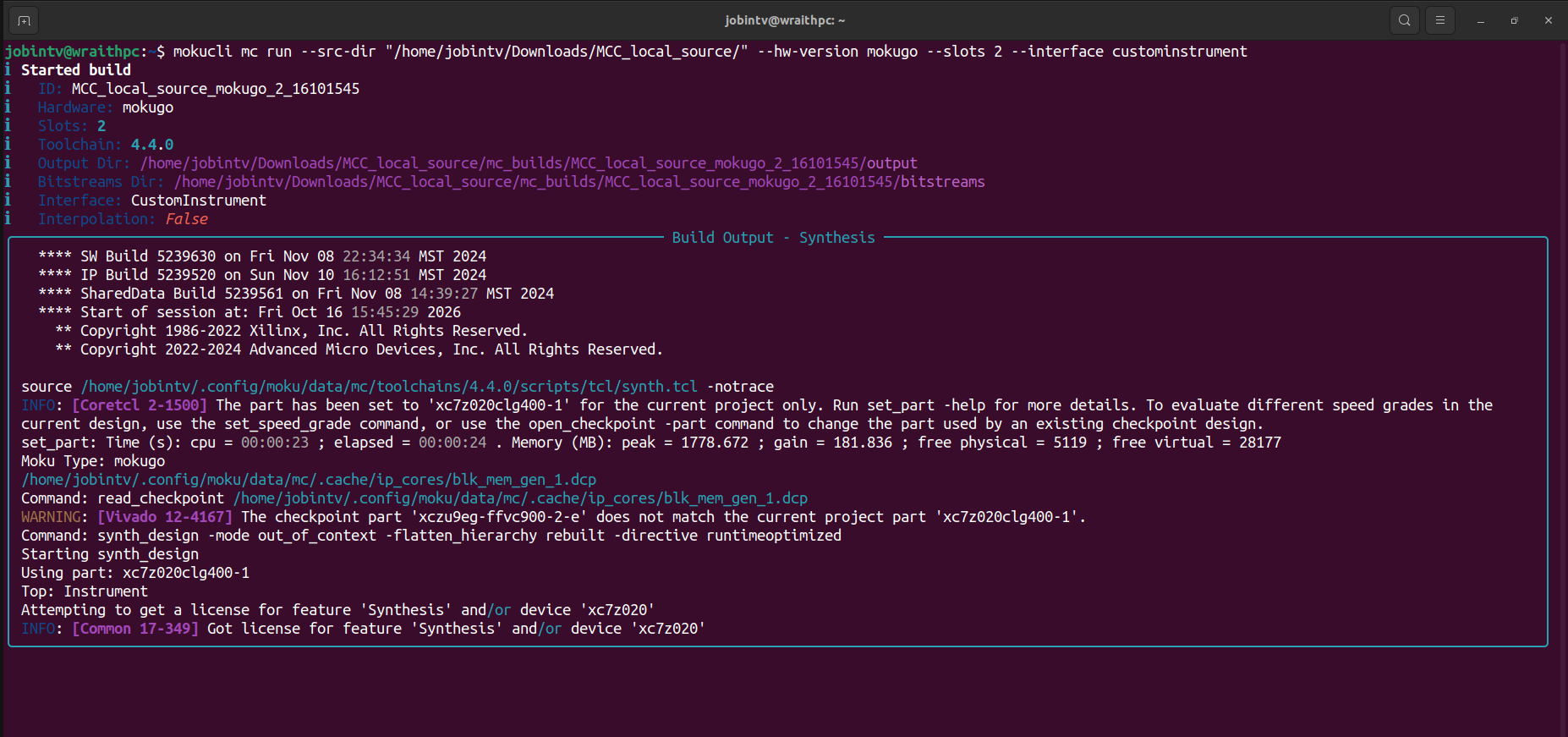This screenshot has width=1568, height=737.
Task: Click the [Coretcl 2-1500] info tag
Action: [x=140, y=405]
